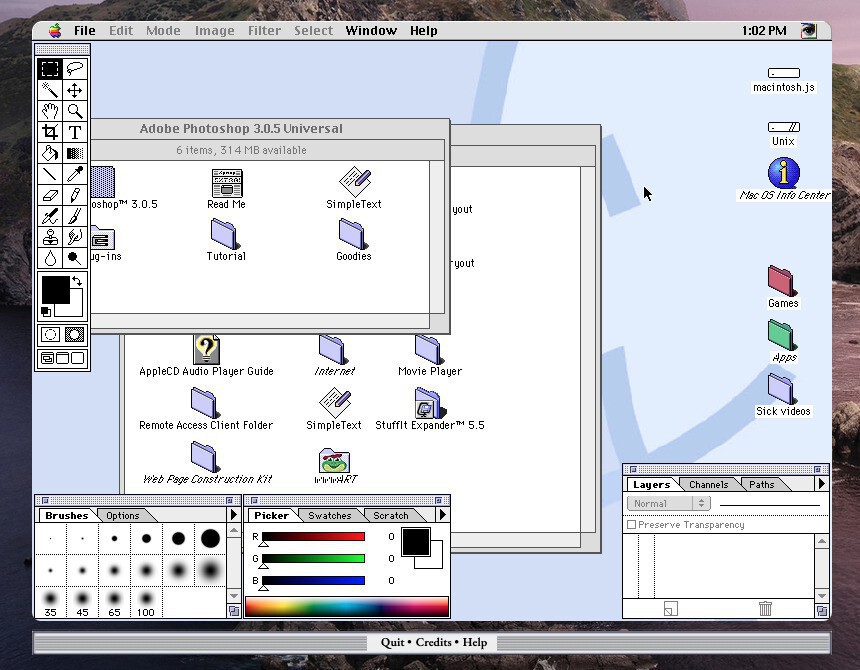
Task: Switch to the Channels tab
Action: [708, 485]
